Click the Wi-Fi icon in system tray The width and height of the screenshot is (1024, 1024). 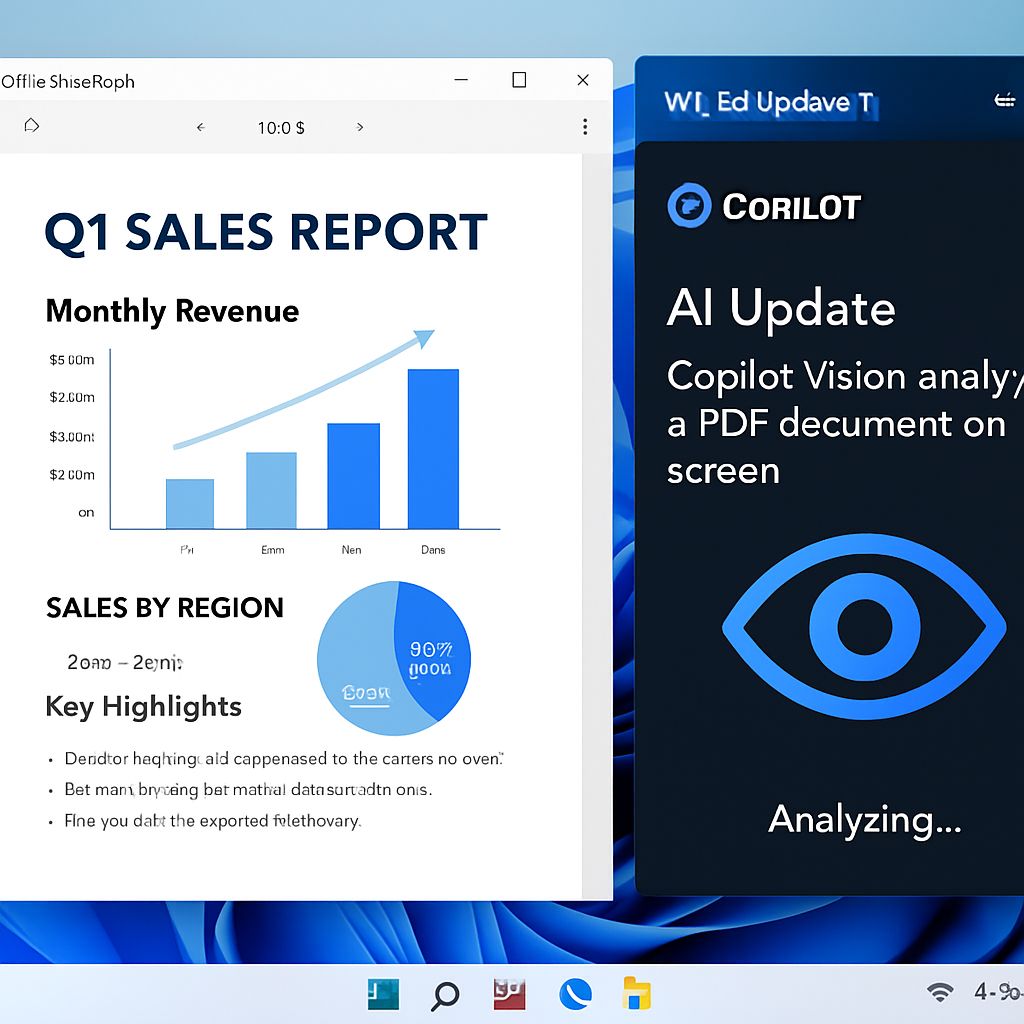(940, 991)
